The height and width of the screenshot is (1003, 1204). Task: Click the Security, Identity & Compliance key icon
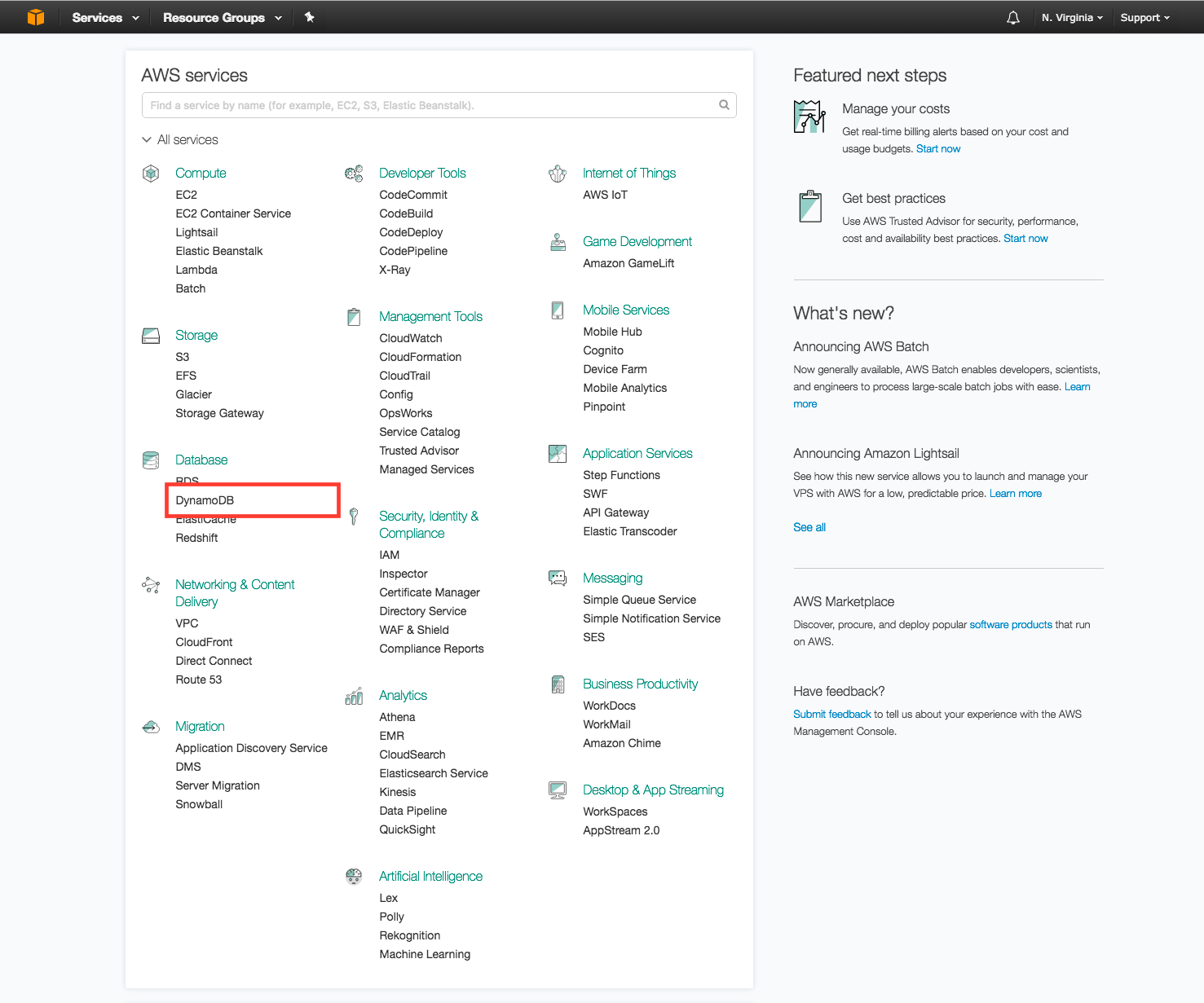pyautogui.click(x=354, y=516)
